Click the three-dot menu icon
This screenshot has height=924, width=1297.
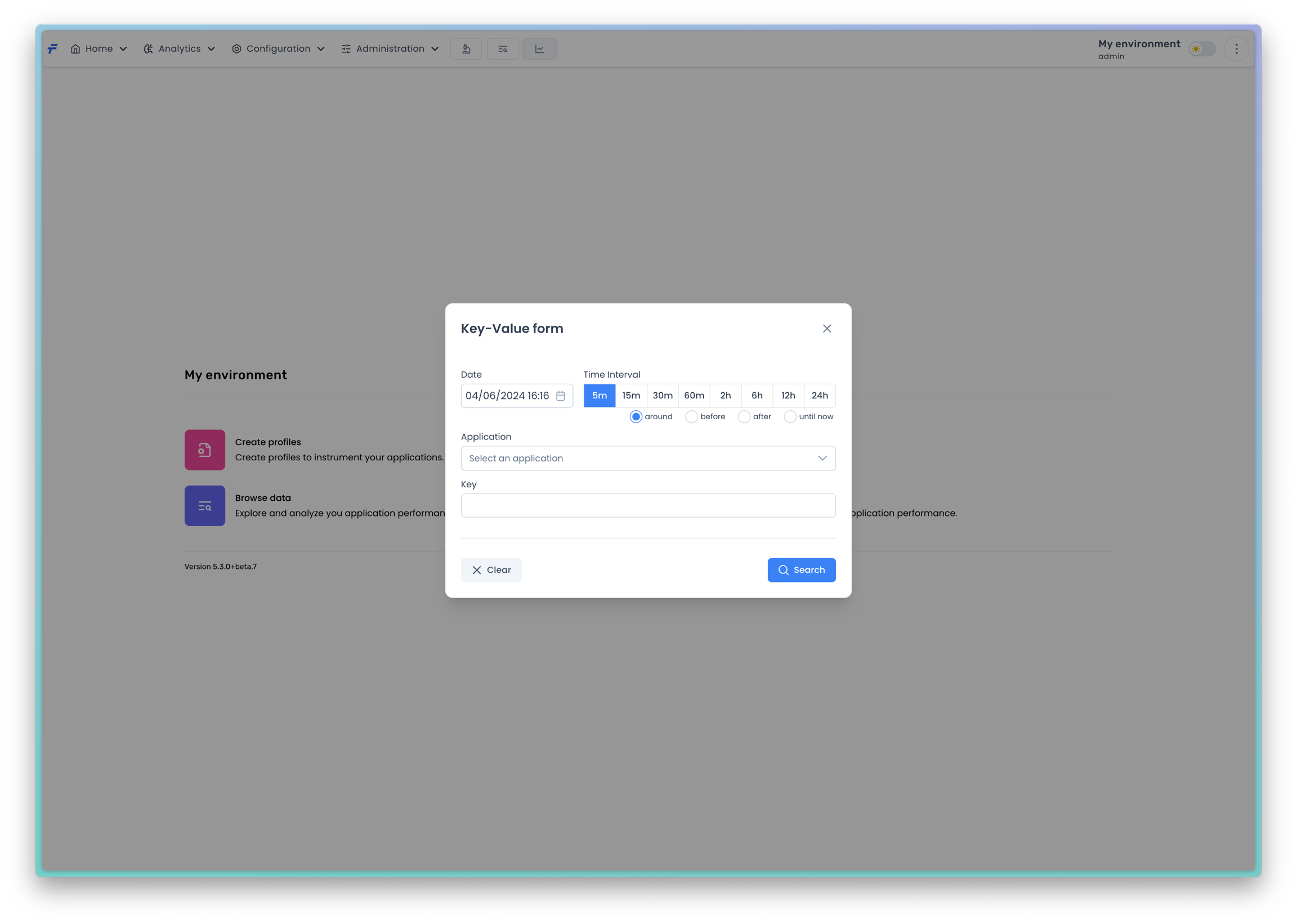[1236, 49]
